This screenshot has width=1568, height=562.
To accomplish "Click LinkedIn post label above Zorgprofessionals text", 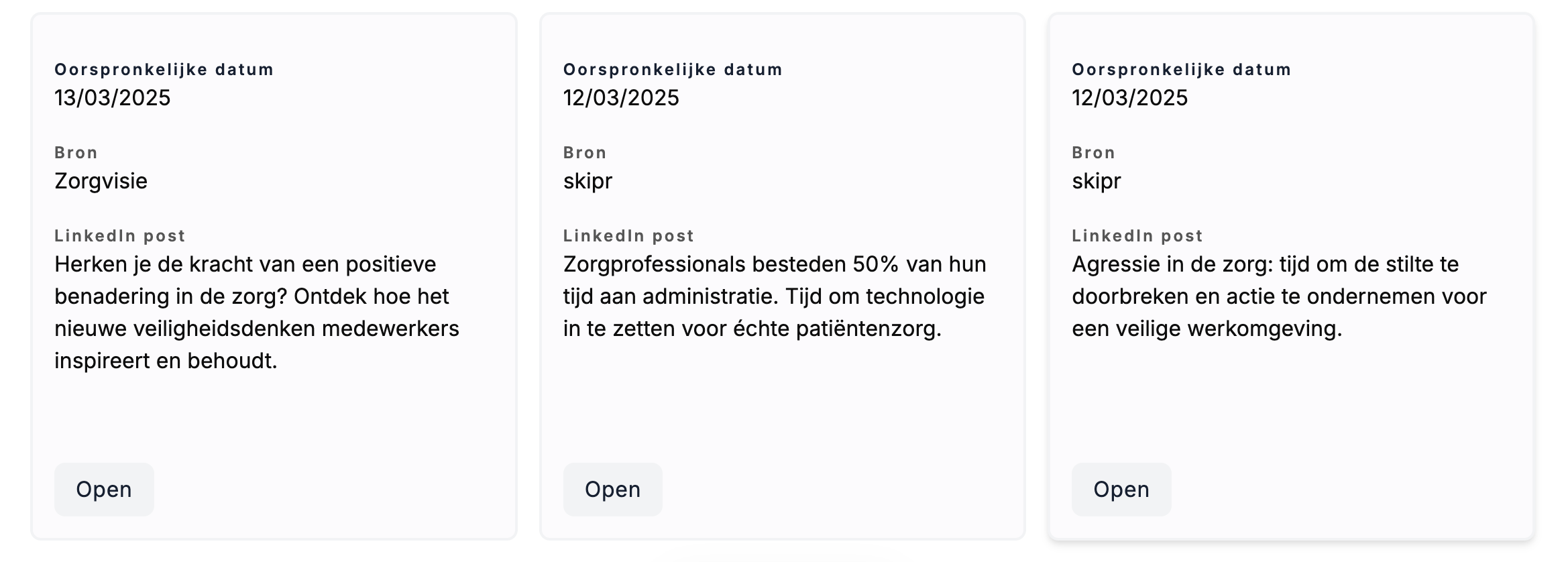I will point(629,236).
